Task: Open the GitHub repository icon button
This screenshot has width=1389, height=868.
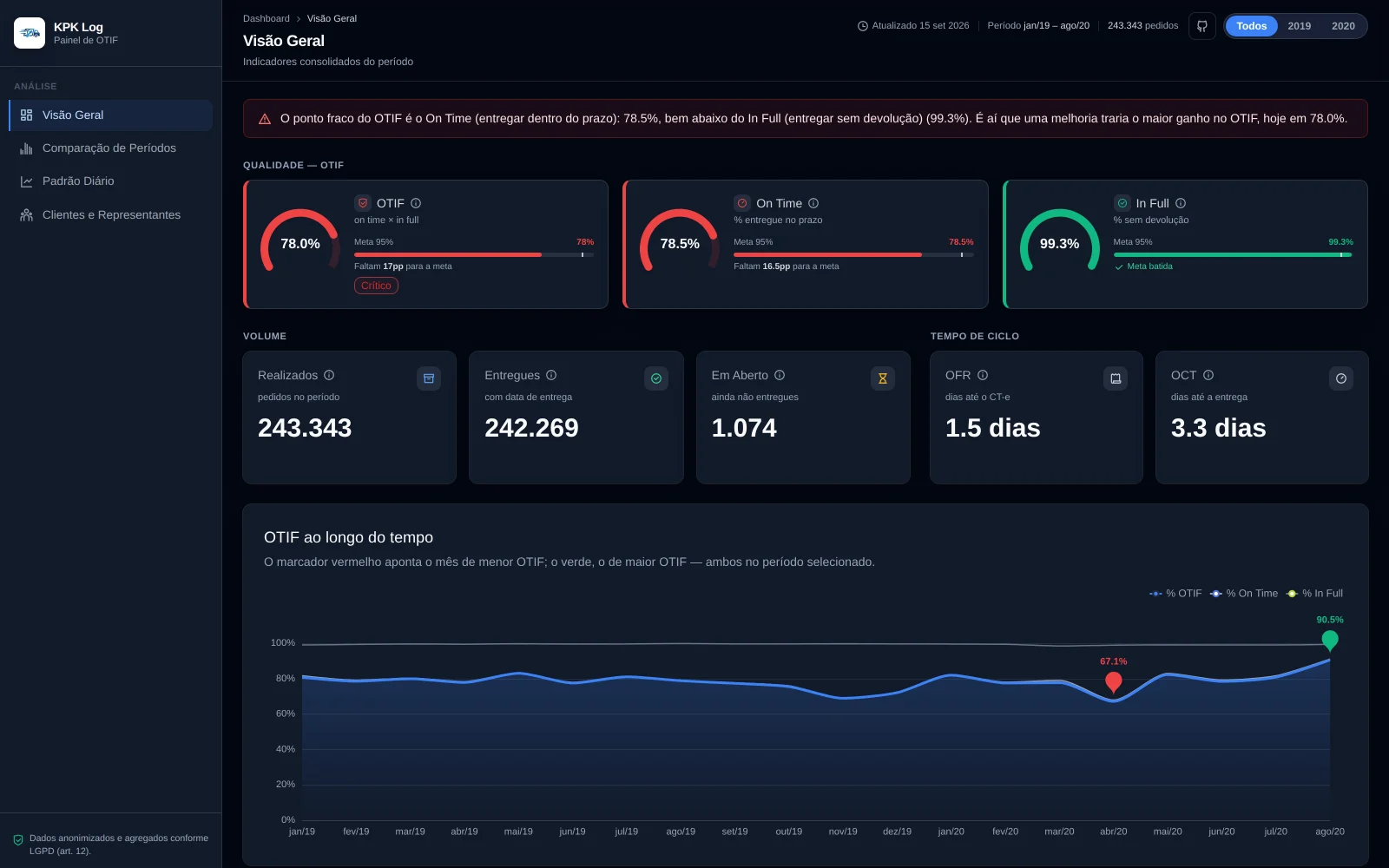Action: [x=1202, y=26]
